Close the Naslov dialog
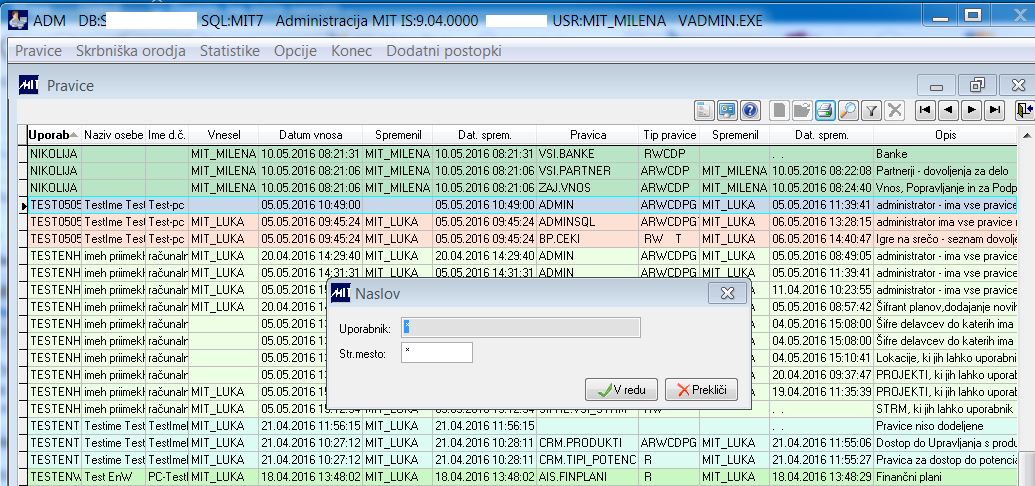1035x486 pixels. (727, 293)
